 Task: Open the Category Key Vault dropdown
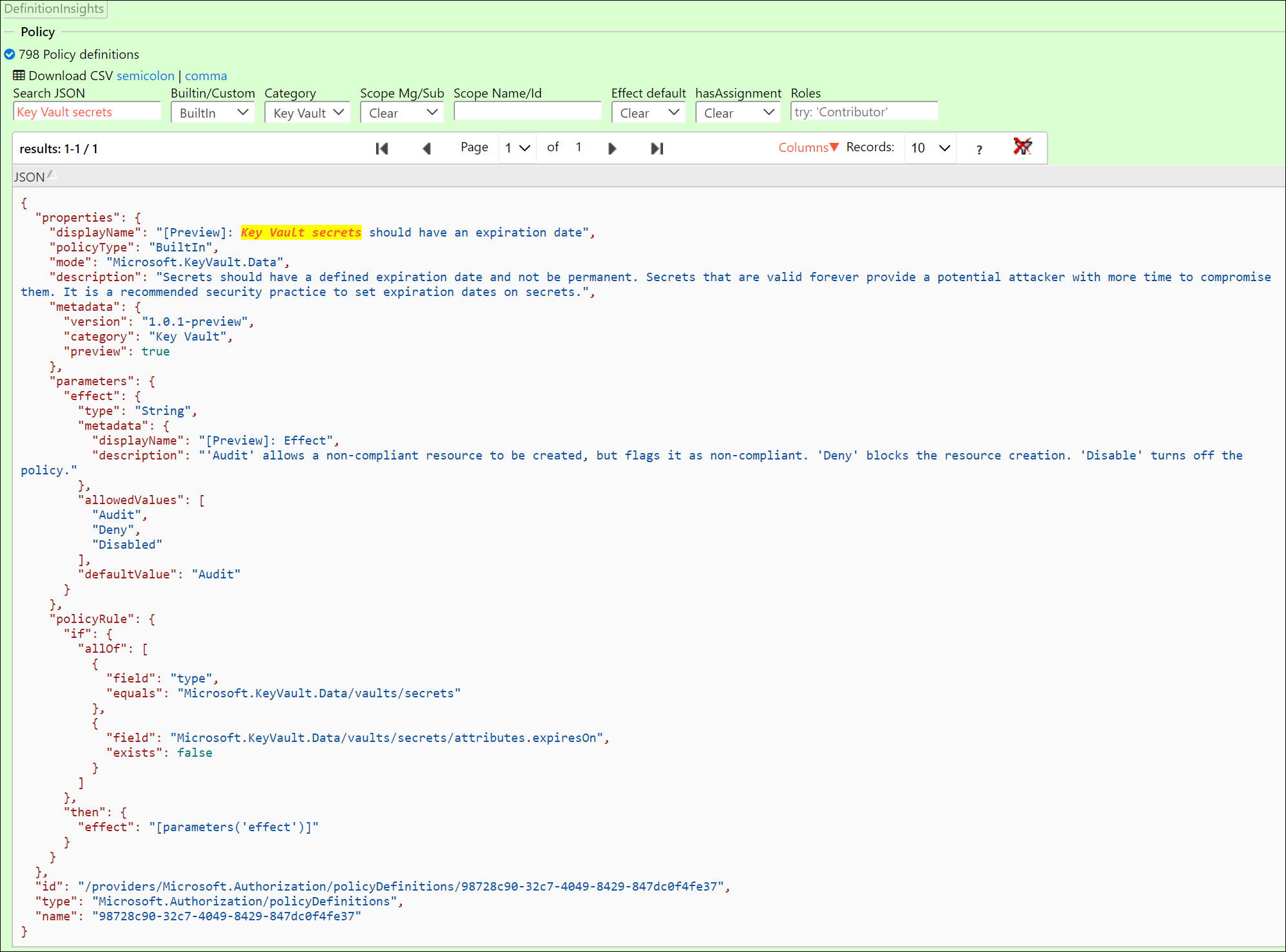(x=308, y=112)
